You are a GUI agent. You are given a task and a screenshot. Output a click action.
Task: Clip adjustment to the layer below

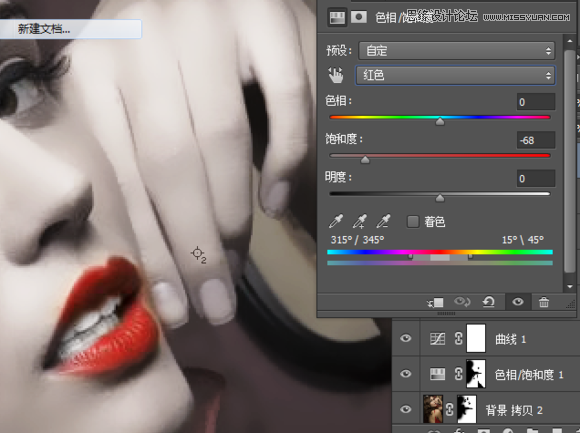click(x=435, y=302)
